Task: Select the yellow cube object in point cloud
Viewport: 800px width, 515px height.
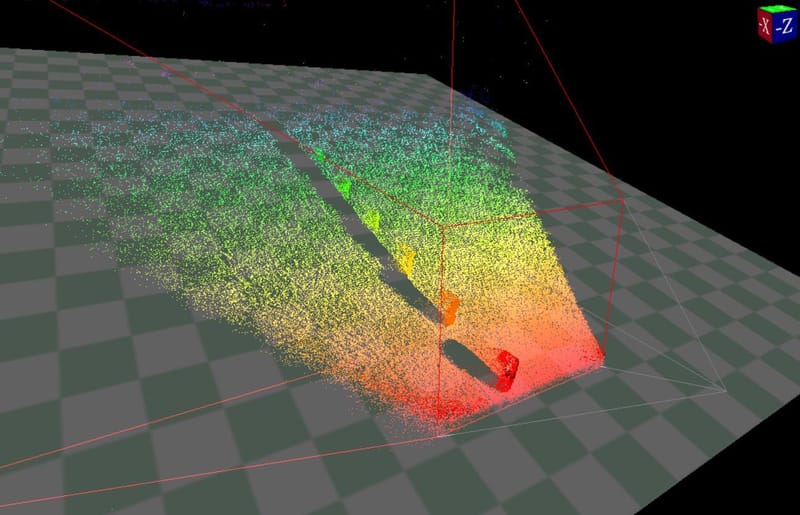Action: (407, 260)
